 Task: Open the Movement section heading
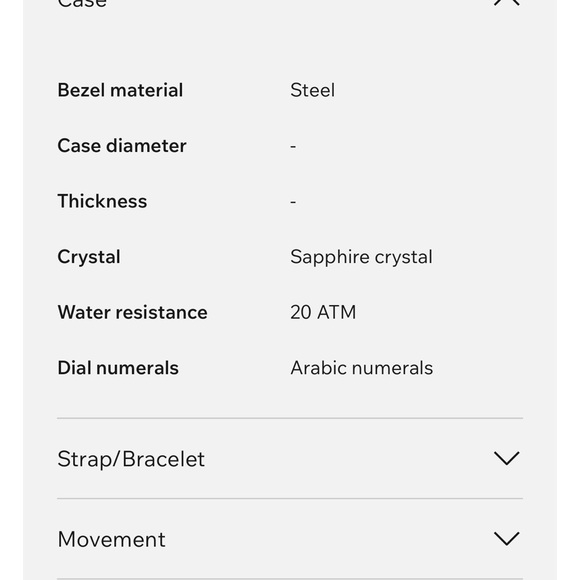click(111, 539)
